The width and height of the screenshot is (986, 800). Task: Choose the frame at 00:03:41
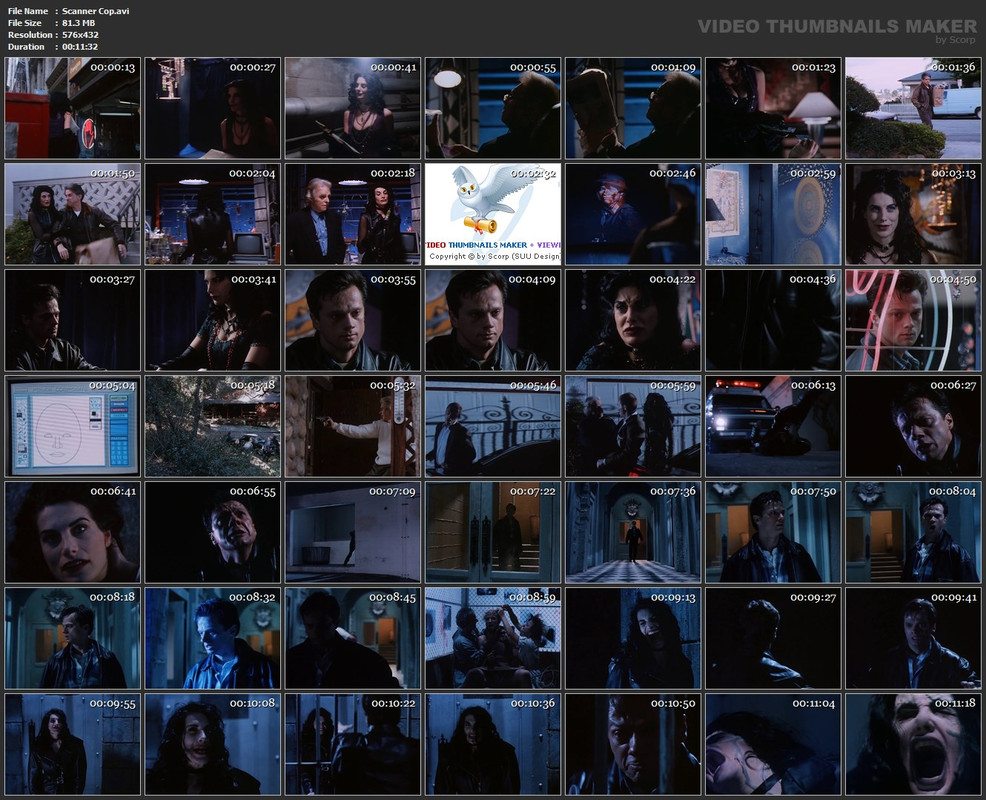pyautogui.click(x=213, y=320)
